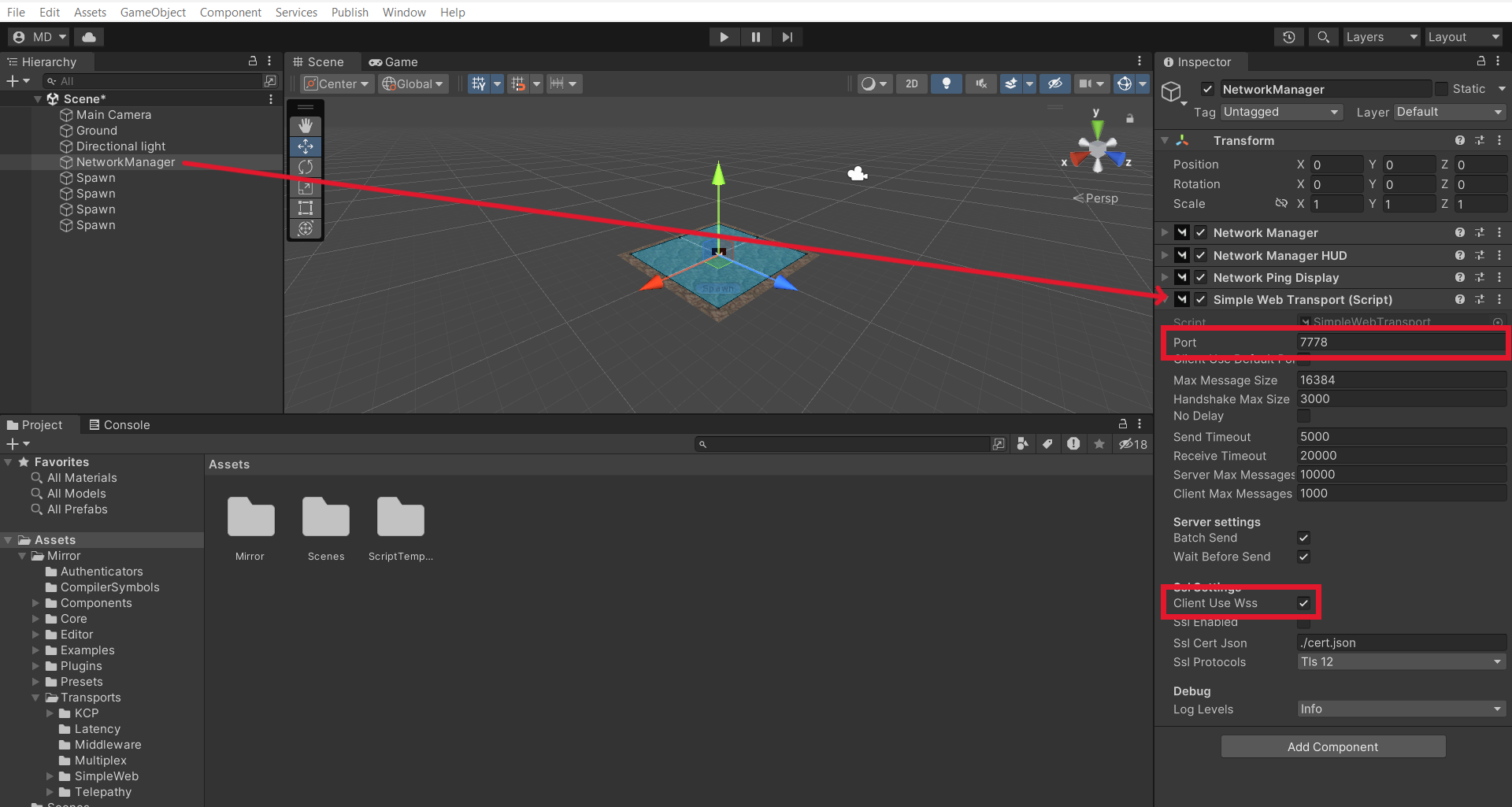Select the Rect transform tool

point(306,208)
